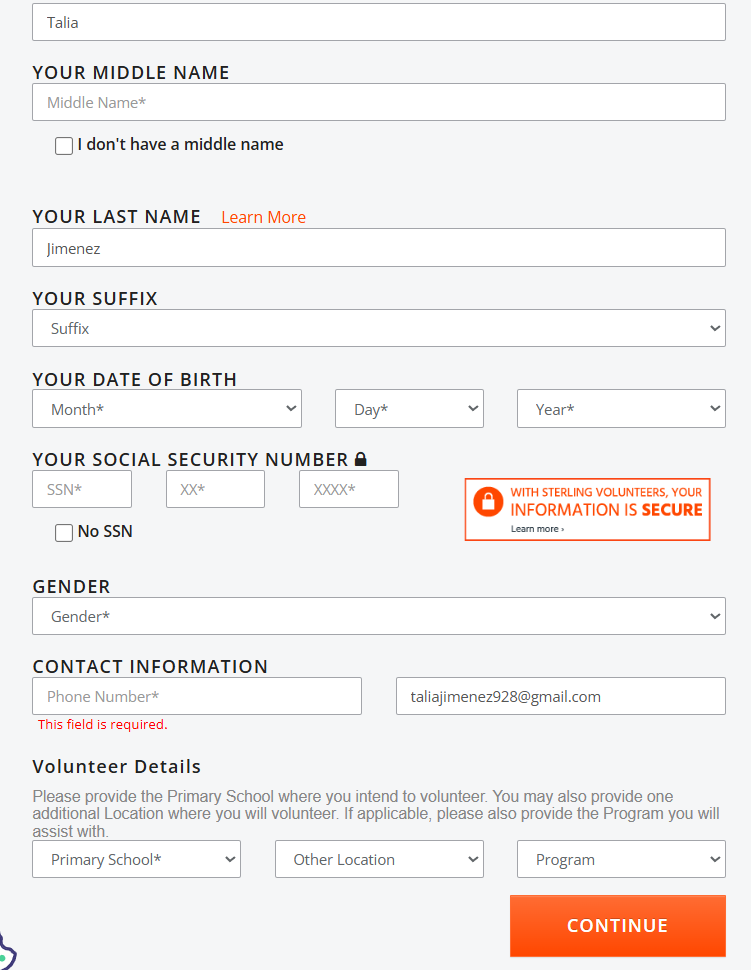
Task: Click the first SSN input box
Action: pyautogui.click(x=82, y=489)
